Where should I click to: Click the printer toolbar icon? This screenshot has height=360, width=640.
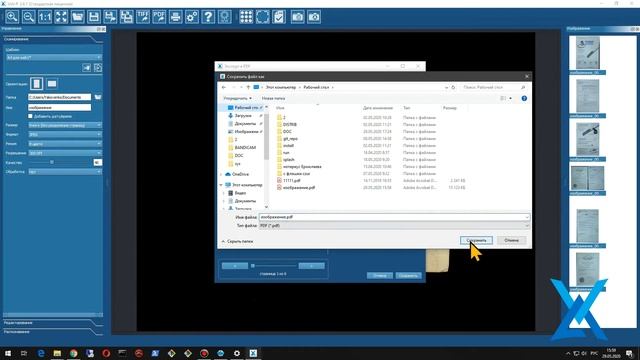click(x=176, y=17)
